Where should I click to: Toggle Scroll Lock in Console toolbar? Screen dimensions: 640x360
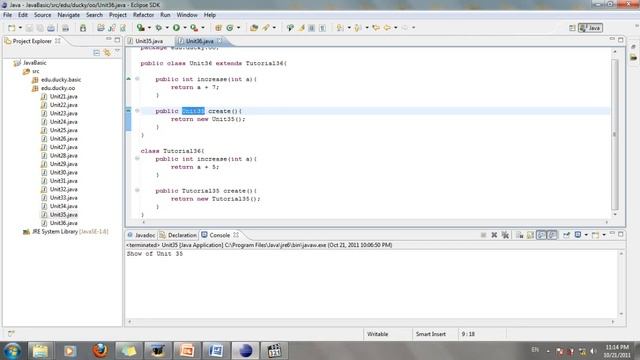(530, 235)
